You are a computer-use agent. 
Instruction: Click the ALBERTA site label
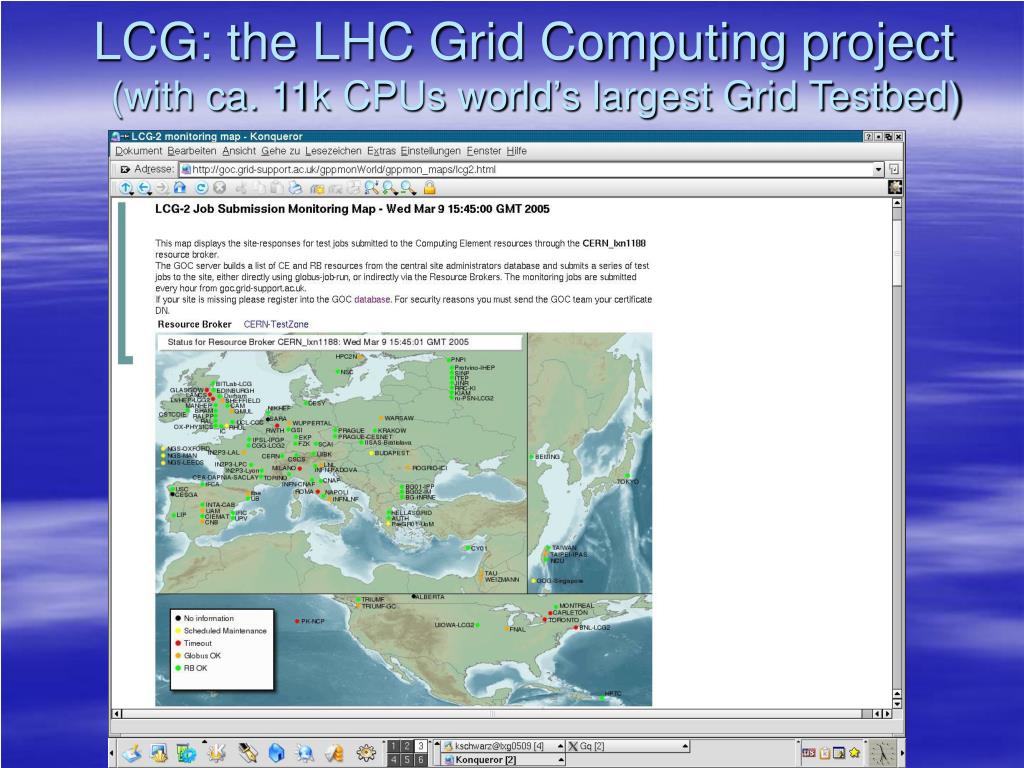[430, 596]
